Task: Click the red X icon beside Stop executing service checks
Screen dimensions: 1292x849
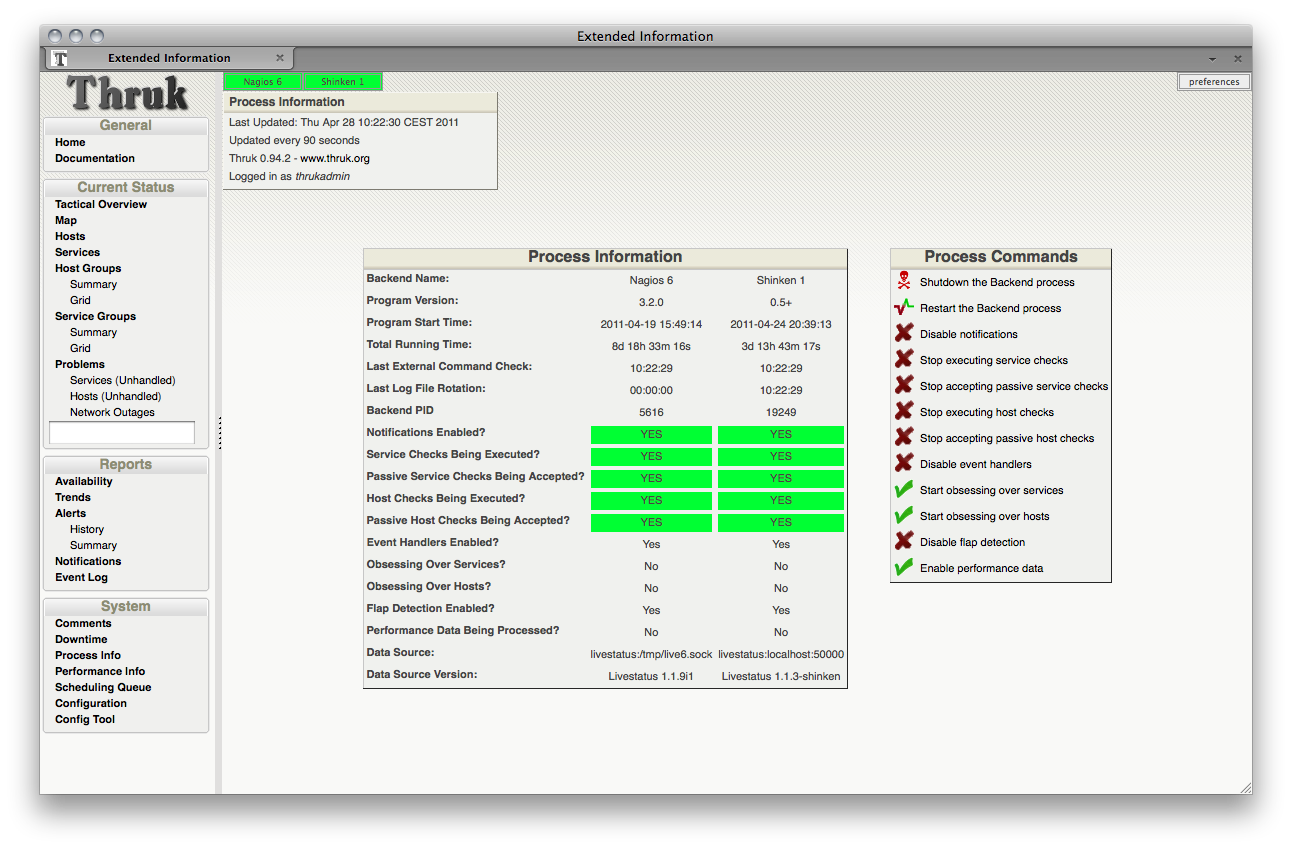Action: point(904,359)
